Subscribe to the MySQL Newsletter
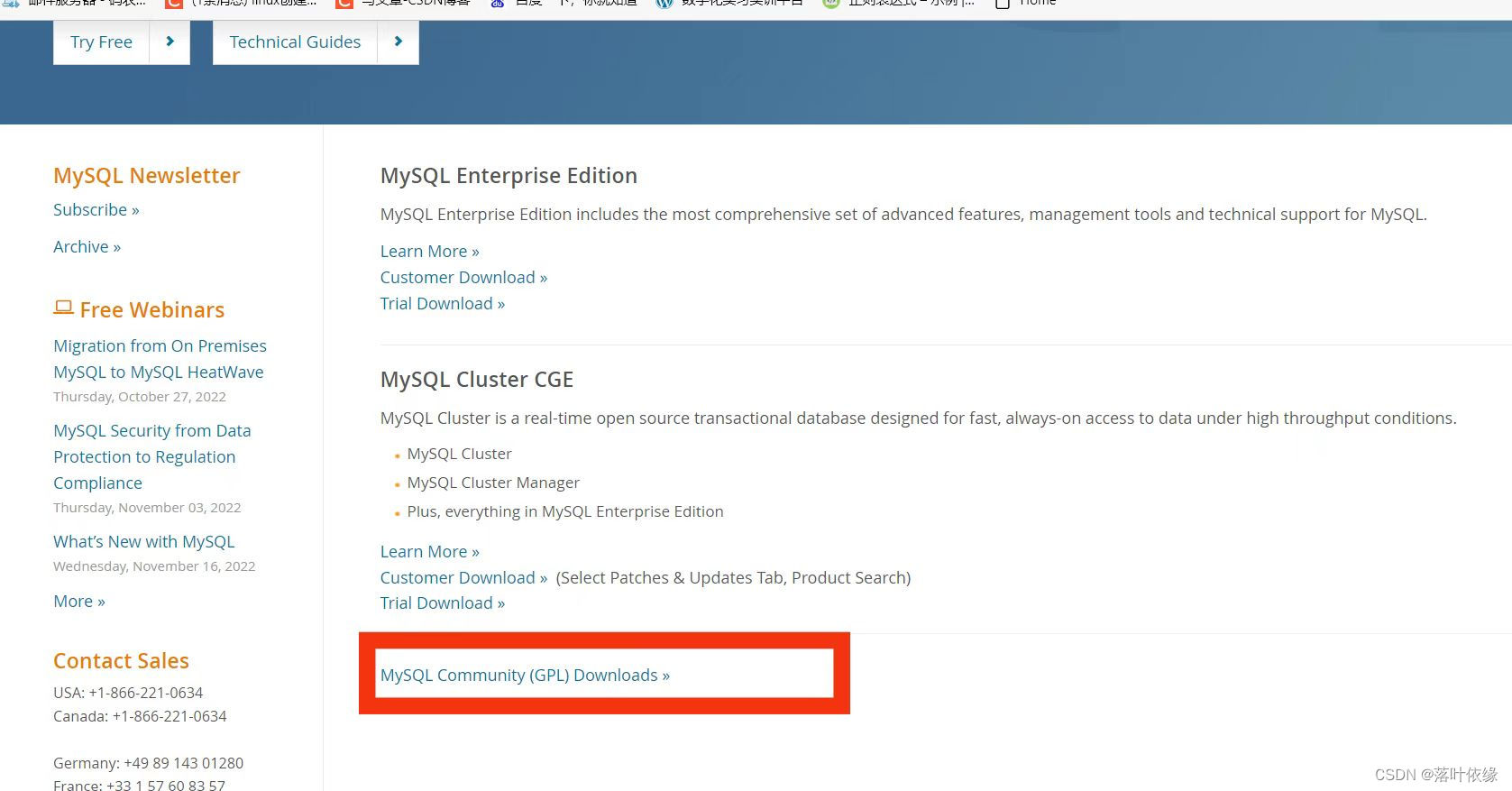 coord(96,210)
